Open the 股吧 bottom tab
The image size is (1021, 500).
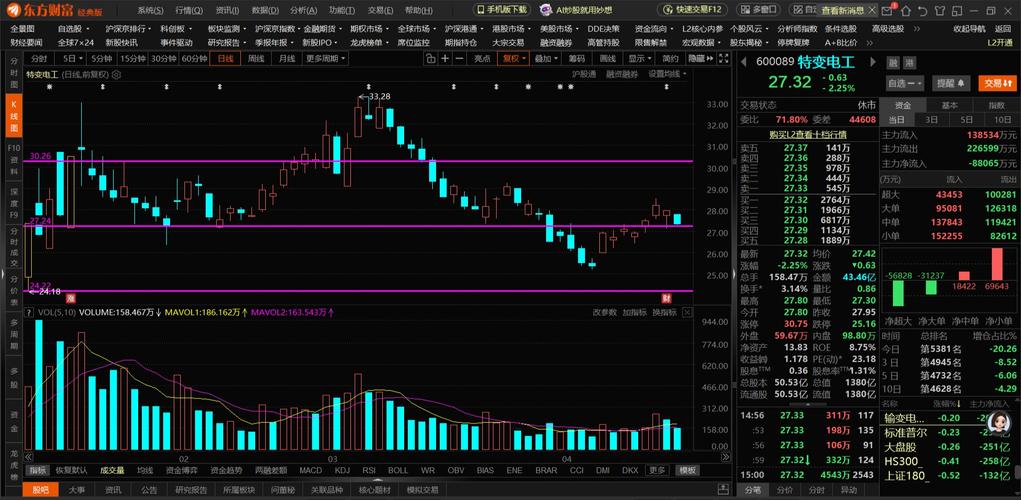pos(40,490)
